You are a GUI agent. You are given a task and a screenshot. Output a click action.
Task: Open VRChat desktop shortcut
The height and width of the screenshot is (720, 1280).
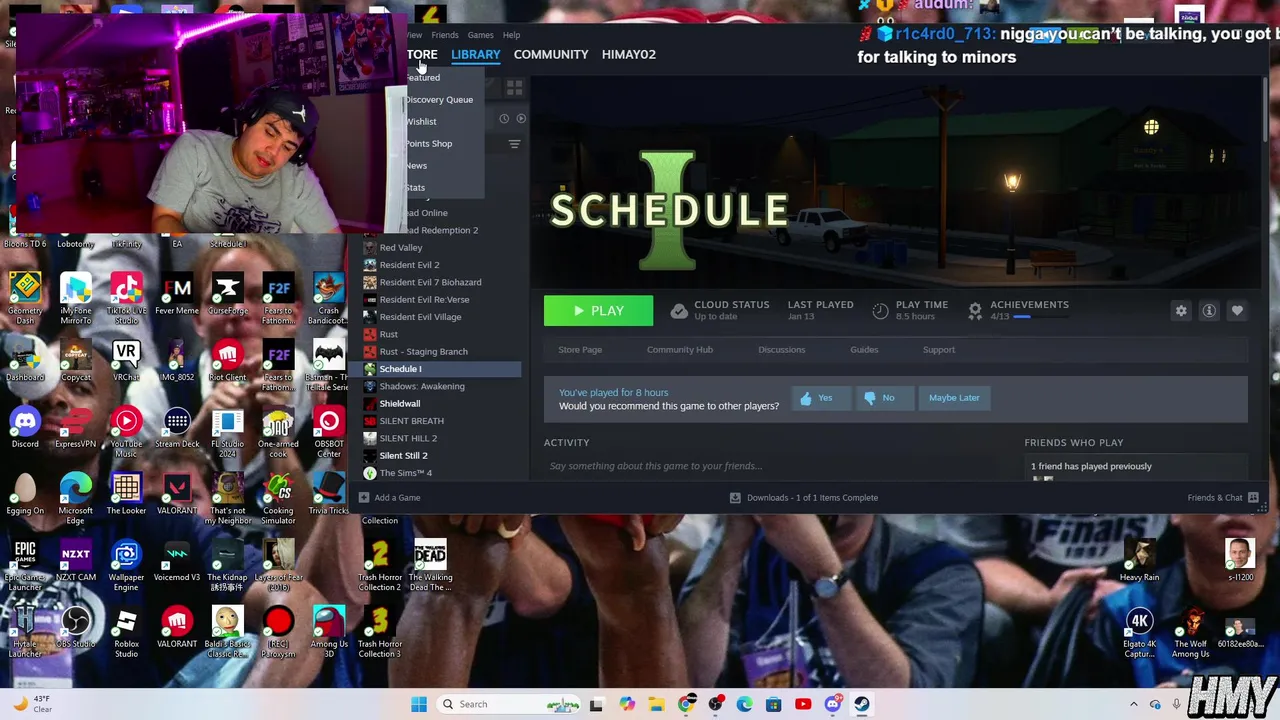126,361
